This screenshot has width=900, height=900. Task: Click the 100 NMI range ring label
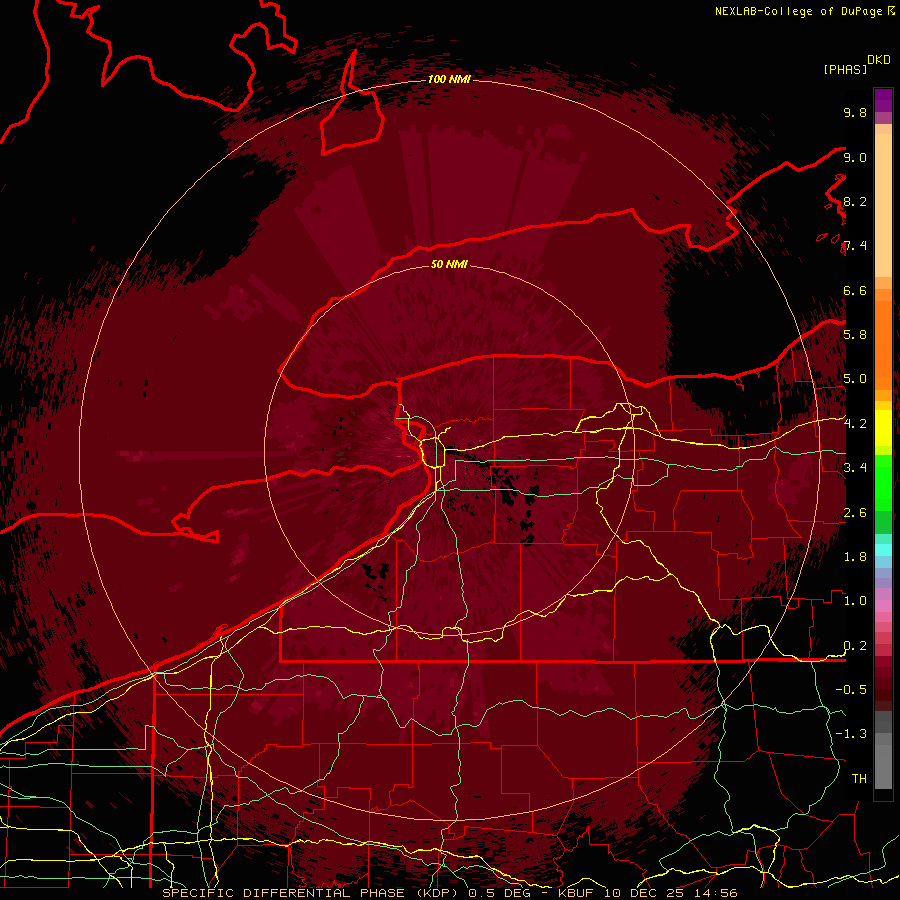pos(449,79)
